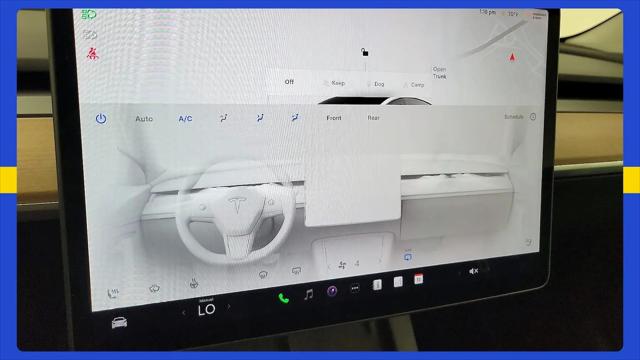Toggle the front windshield defrost icon

[x=264, y=275]
